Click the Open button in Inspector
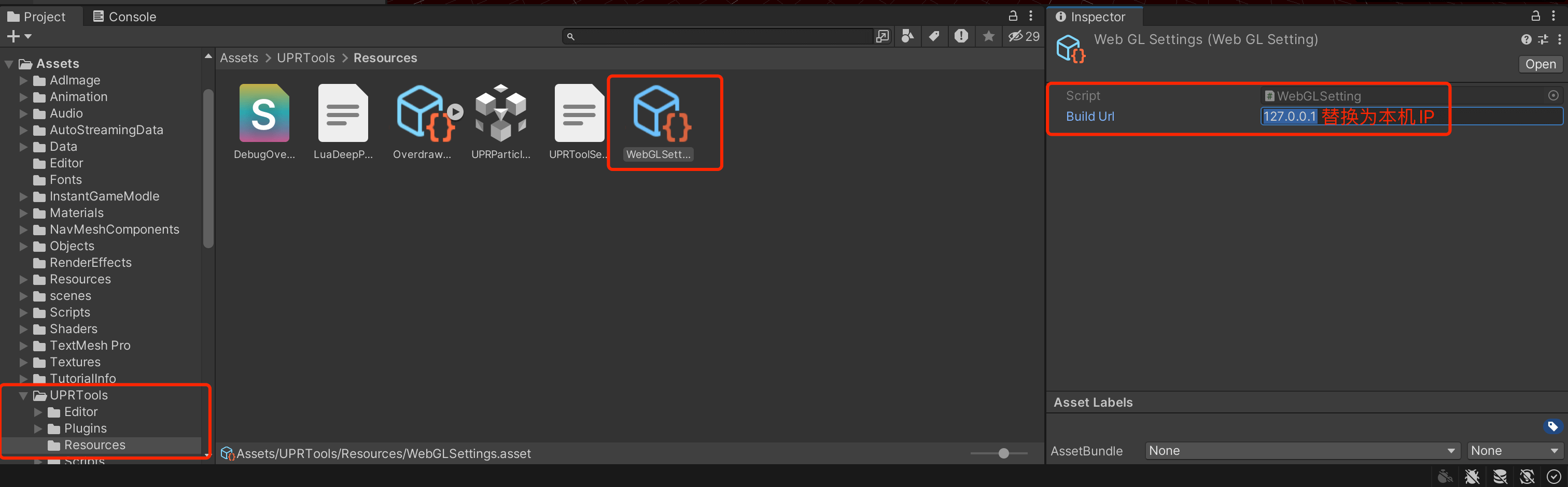Screen dimensions: 1568x487 [x=1540, y=64]
